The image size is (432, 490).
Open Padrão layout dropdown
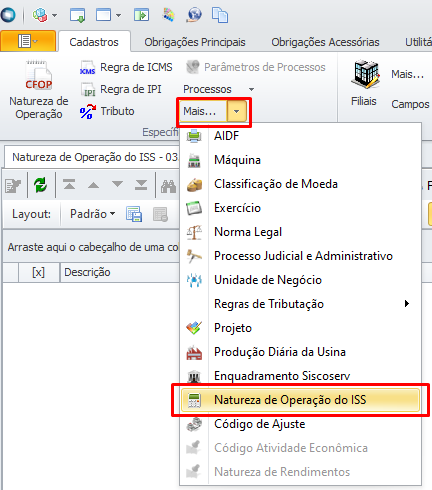pos(92,214)
